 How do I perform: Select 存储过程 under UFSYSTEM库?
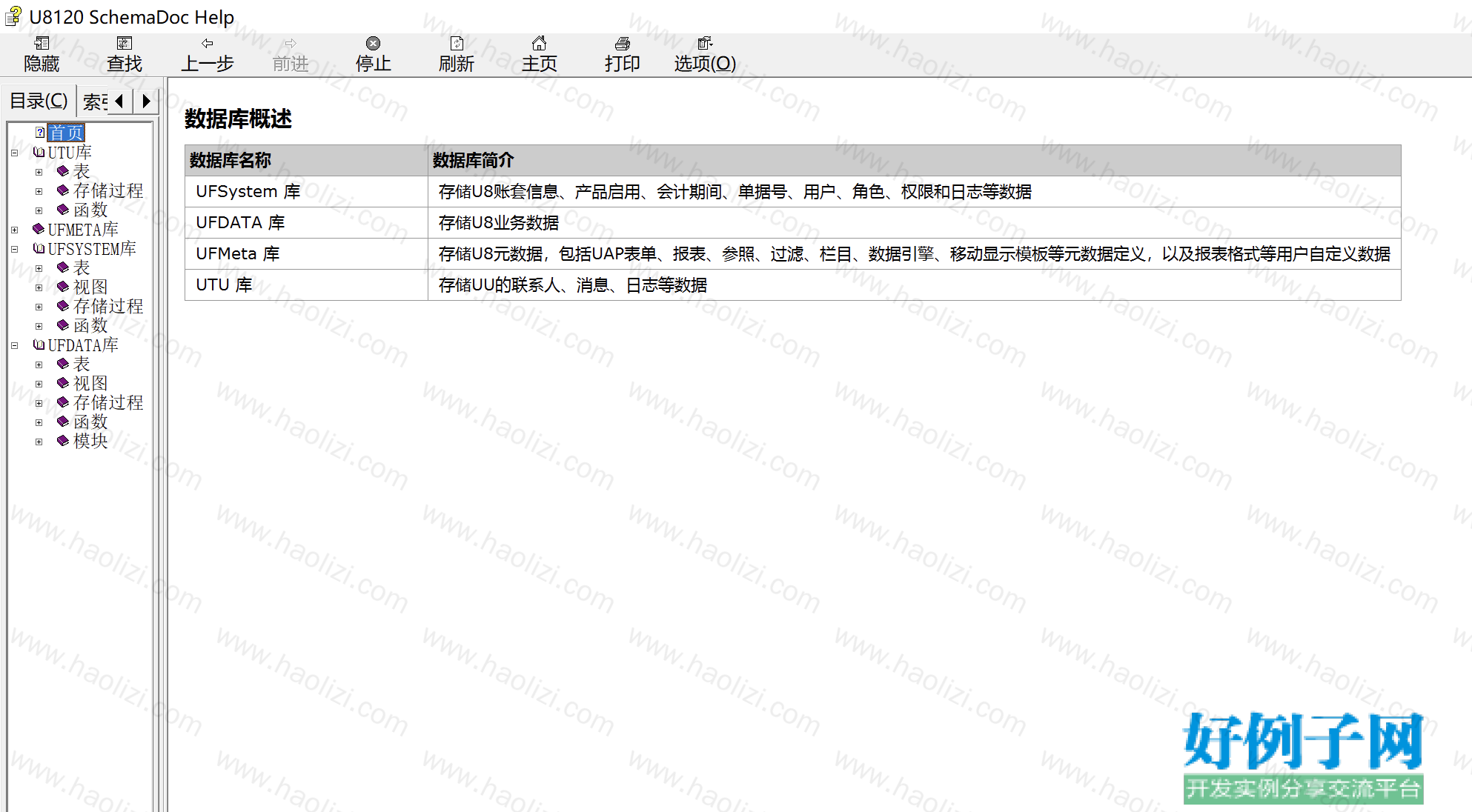pos(108,307)
